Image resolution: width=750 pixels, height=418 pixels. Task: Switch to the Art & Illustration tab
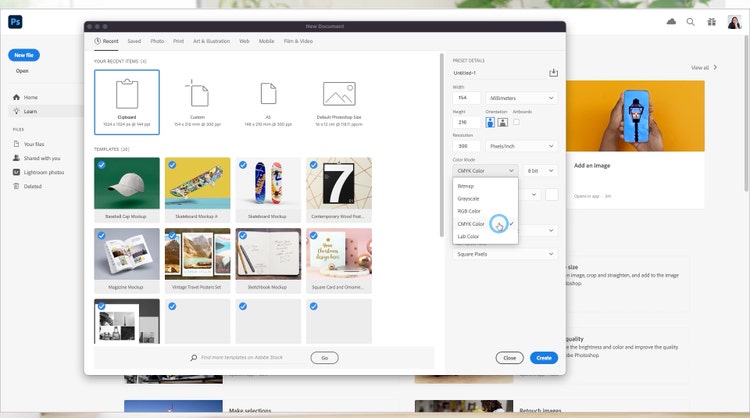pyautogui.click(x=211, y=41)
